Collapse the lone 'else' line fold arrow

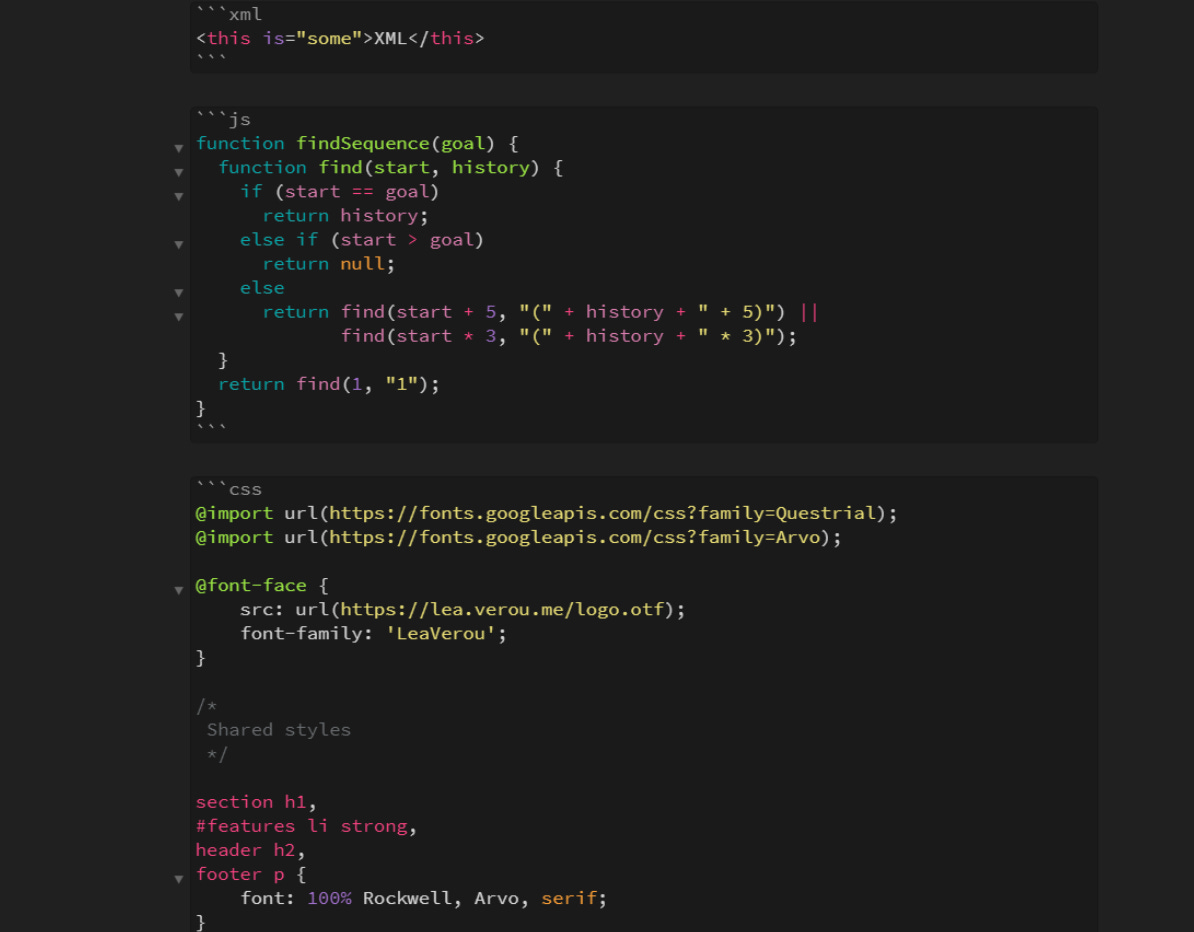(179, 293)
